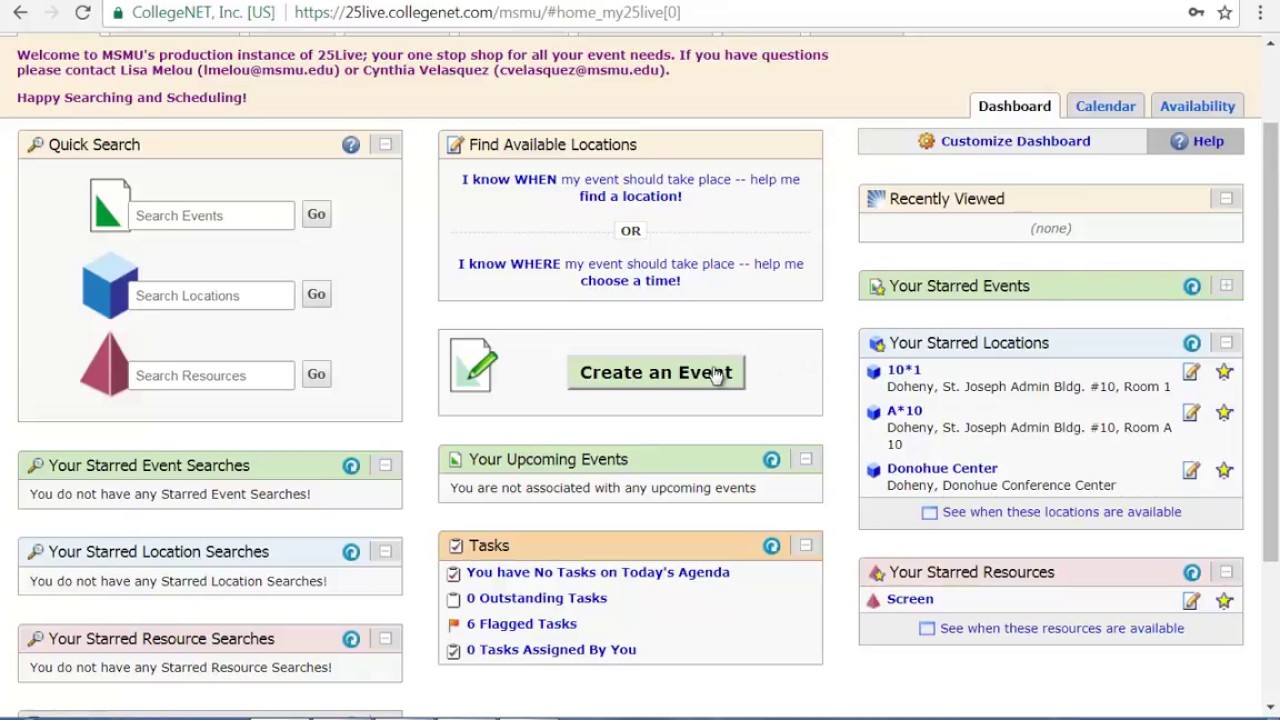Click the Create an Event button
Viewport: 1280px width, 720px height.
click(x=656, y=372)
